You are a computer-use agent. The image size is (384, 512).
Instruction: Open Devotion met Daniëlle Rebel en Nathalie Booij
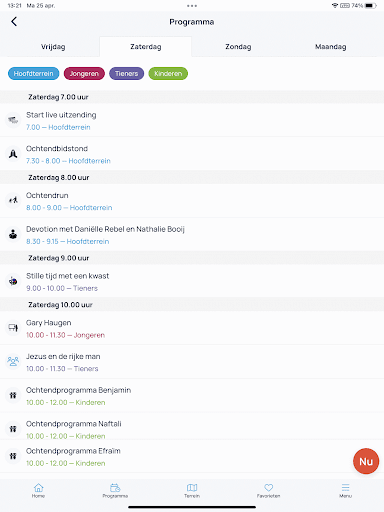(192, 235)
